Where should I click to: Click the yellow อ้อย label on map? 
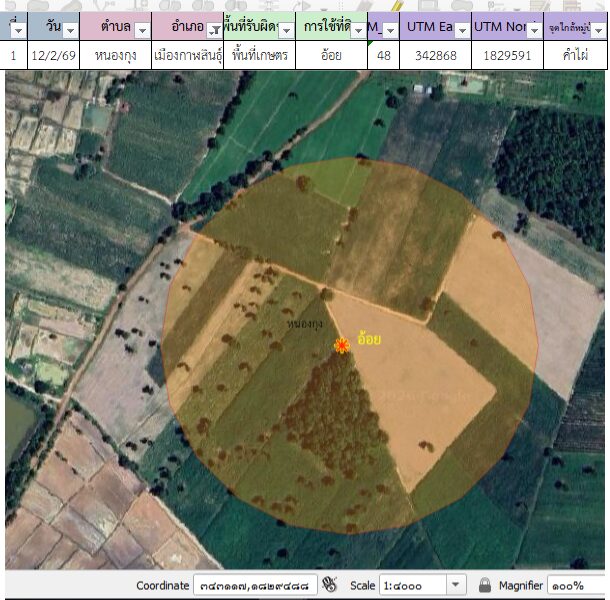point(369,339)
